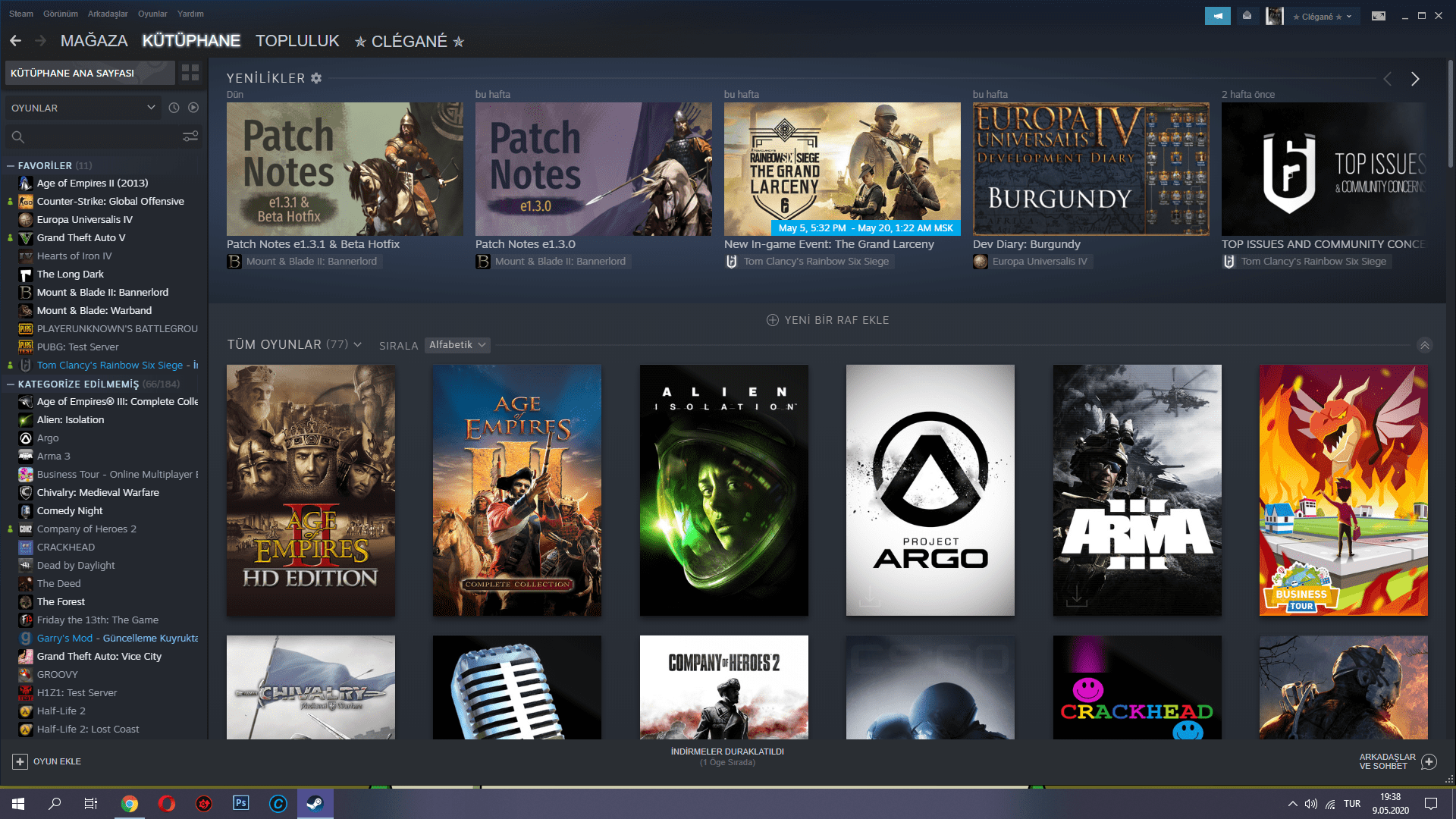This screenshot has width=1456, height=819.
Task: Open Big Picture mode icon
Action: click(x=1379, y=16)
